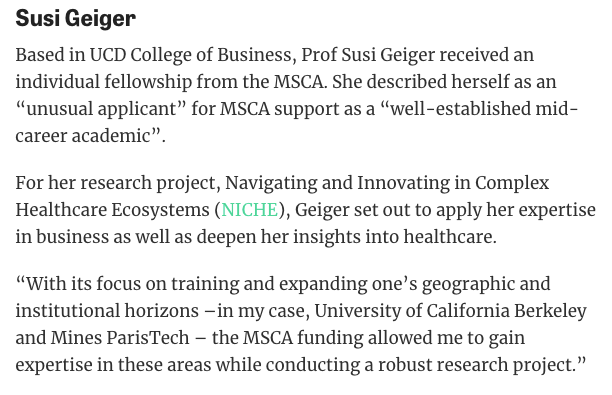Click the phrase For her research project
This screenshot has width=612, height=395.
point(116,183)
